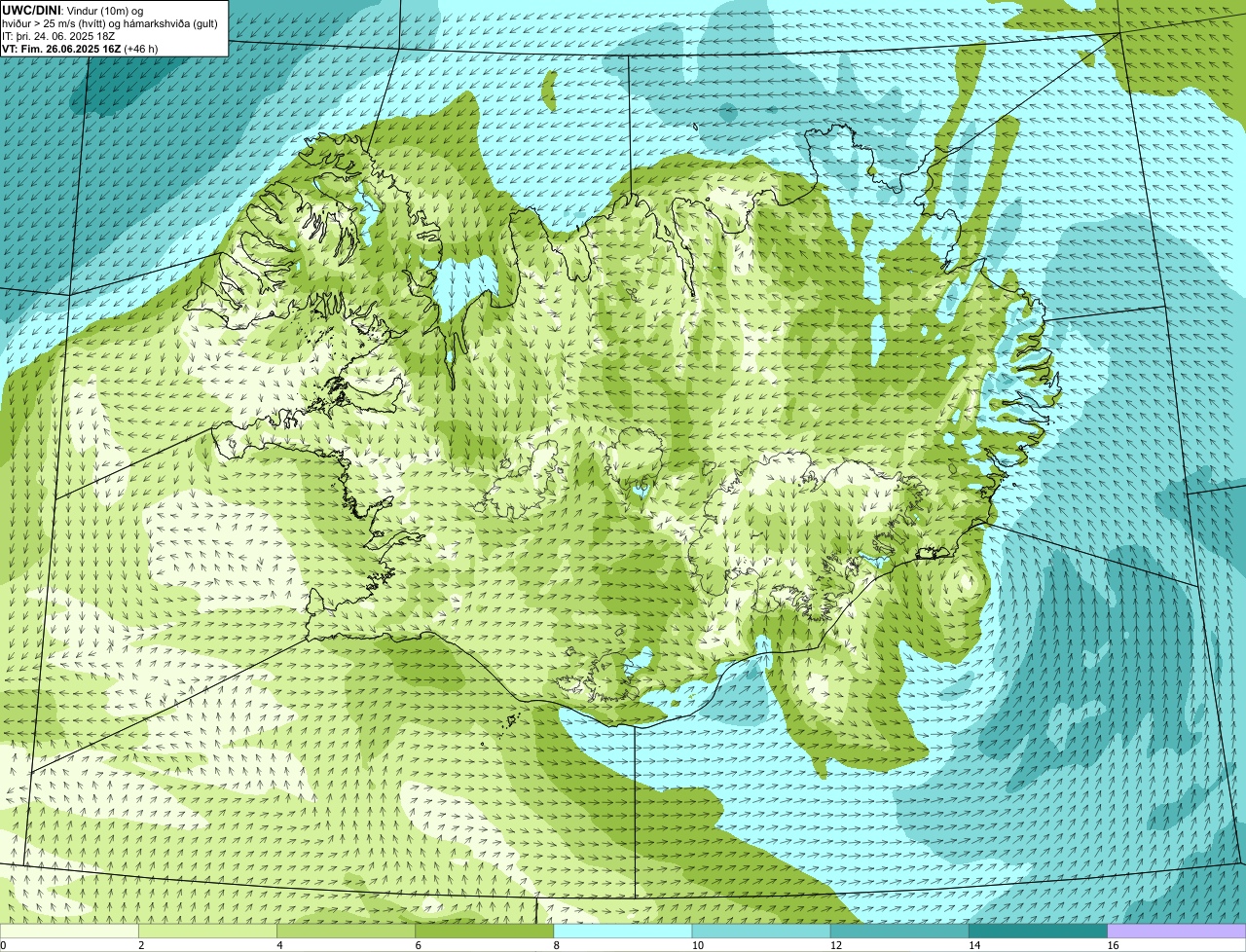
Task: Click the 'VT: Fim. 26.06.2025 16Z (+46 h)' line
Action: coord(80,49)
